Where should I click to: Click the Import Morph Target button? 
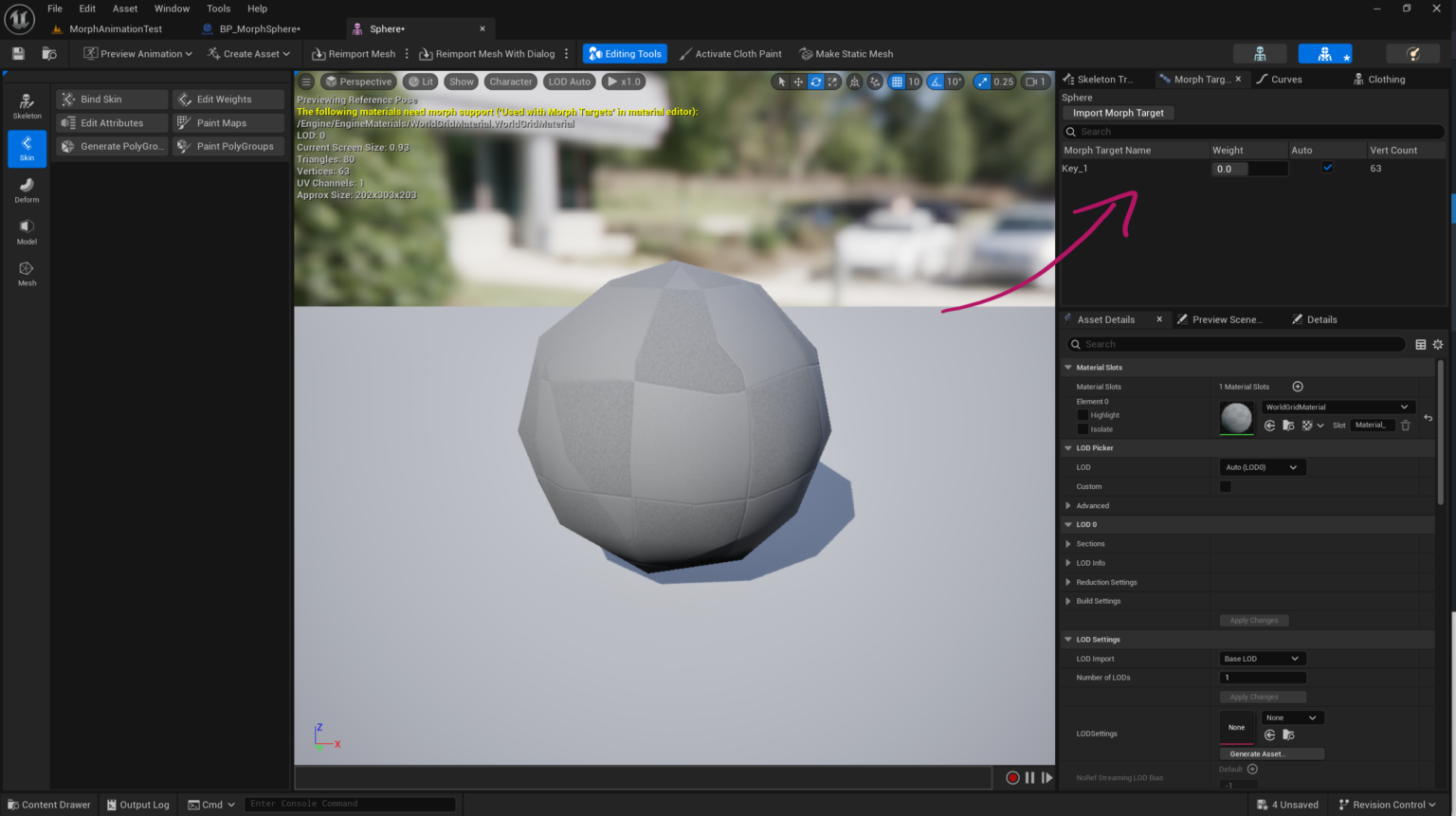point(1118,112)
